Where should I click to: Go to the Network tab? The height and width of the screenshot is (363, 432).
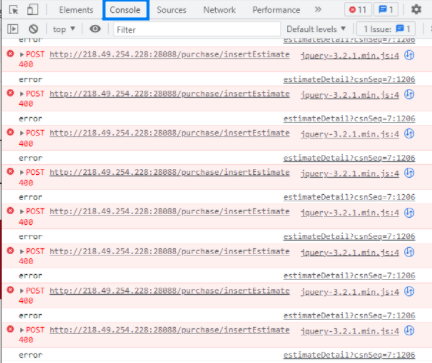pyautogui.click(x=219, y=10)
